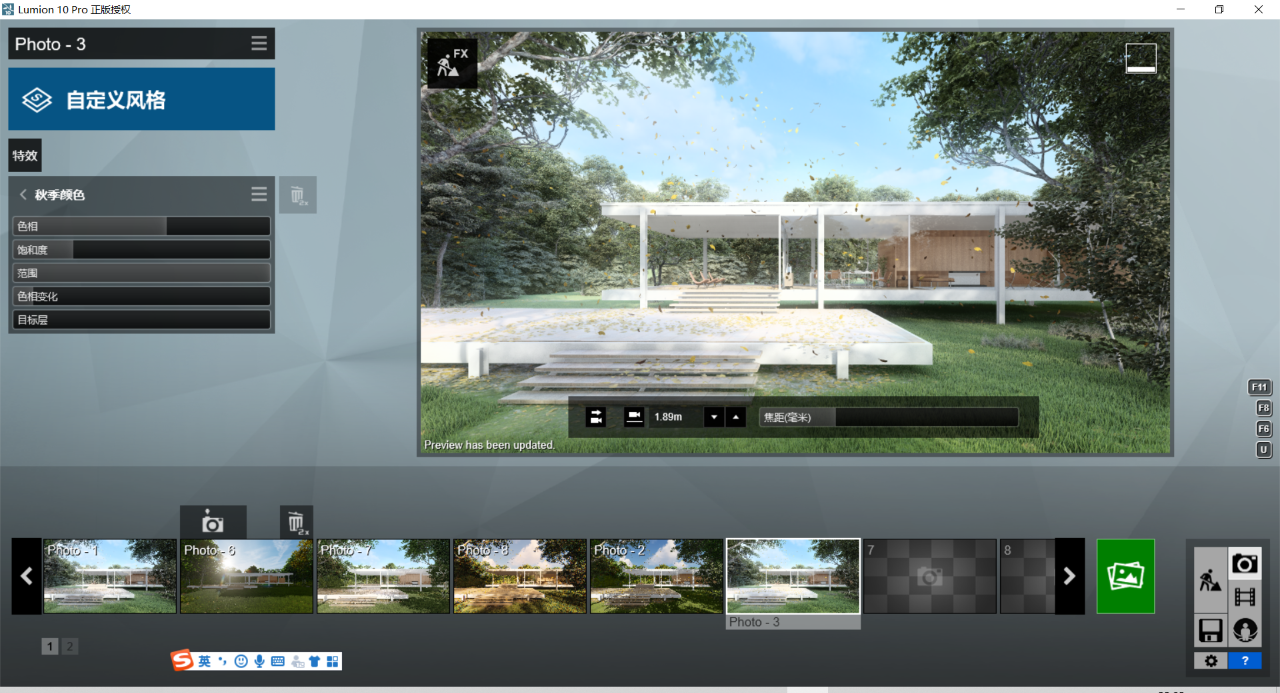The image size is (1280, 693).
Task: Go to thumbnail page 2
Action: click(x=69, y=647)
